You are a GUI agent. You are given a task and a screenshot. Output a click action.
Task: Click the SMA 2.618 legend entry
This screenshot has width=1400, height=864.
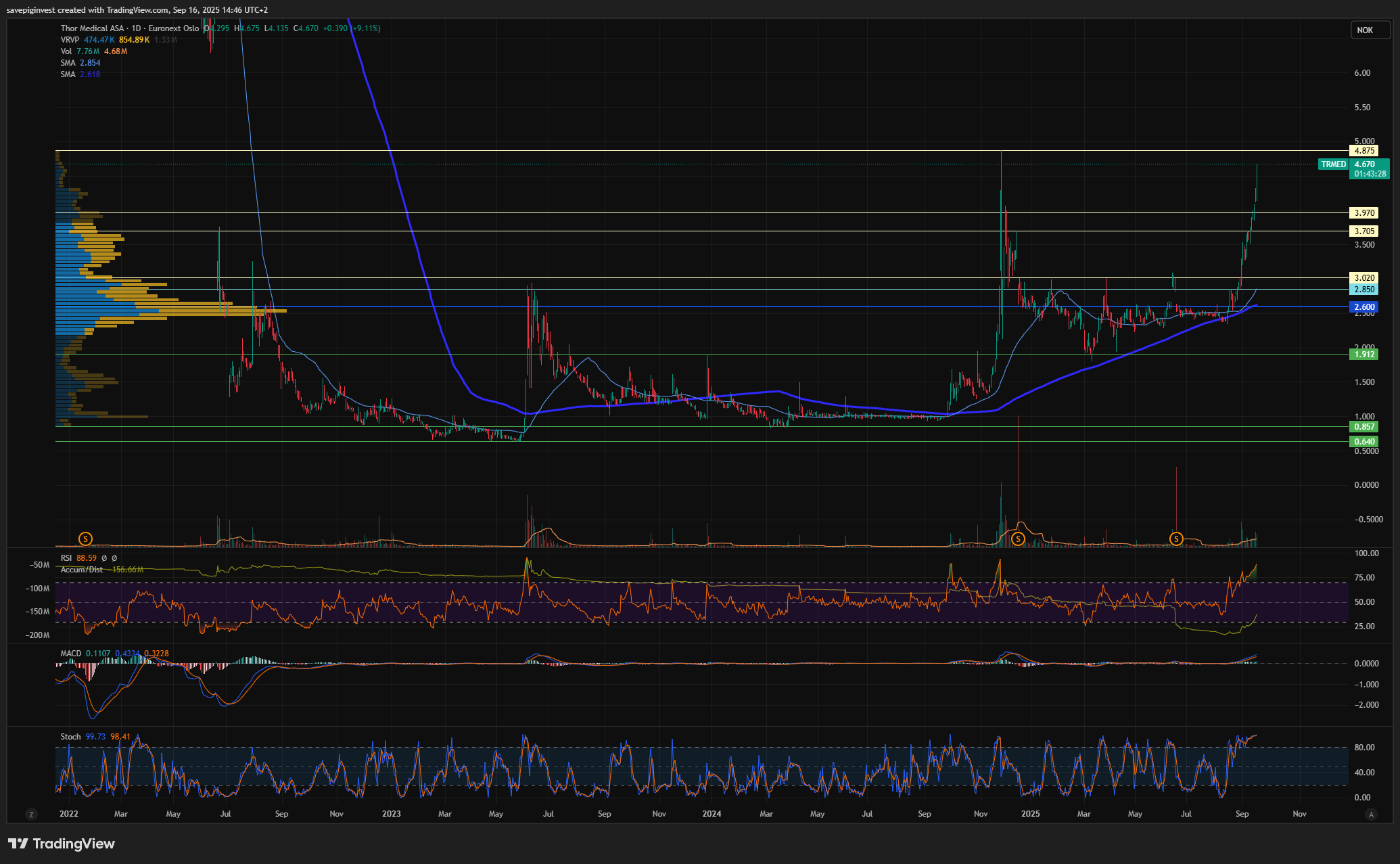(x=68, y=74)
